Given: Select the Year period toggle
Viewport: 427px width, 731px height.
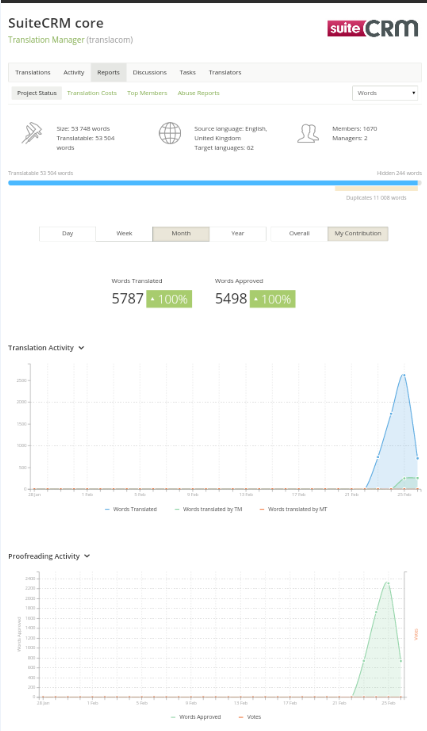Looking at the screenshot, I should (238, 233).
